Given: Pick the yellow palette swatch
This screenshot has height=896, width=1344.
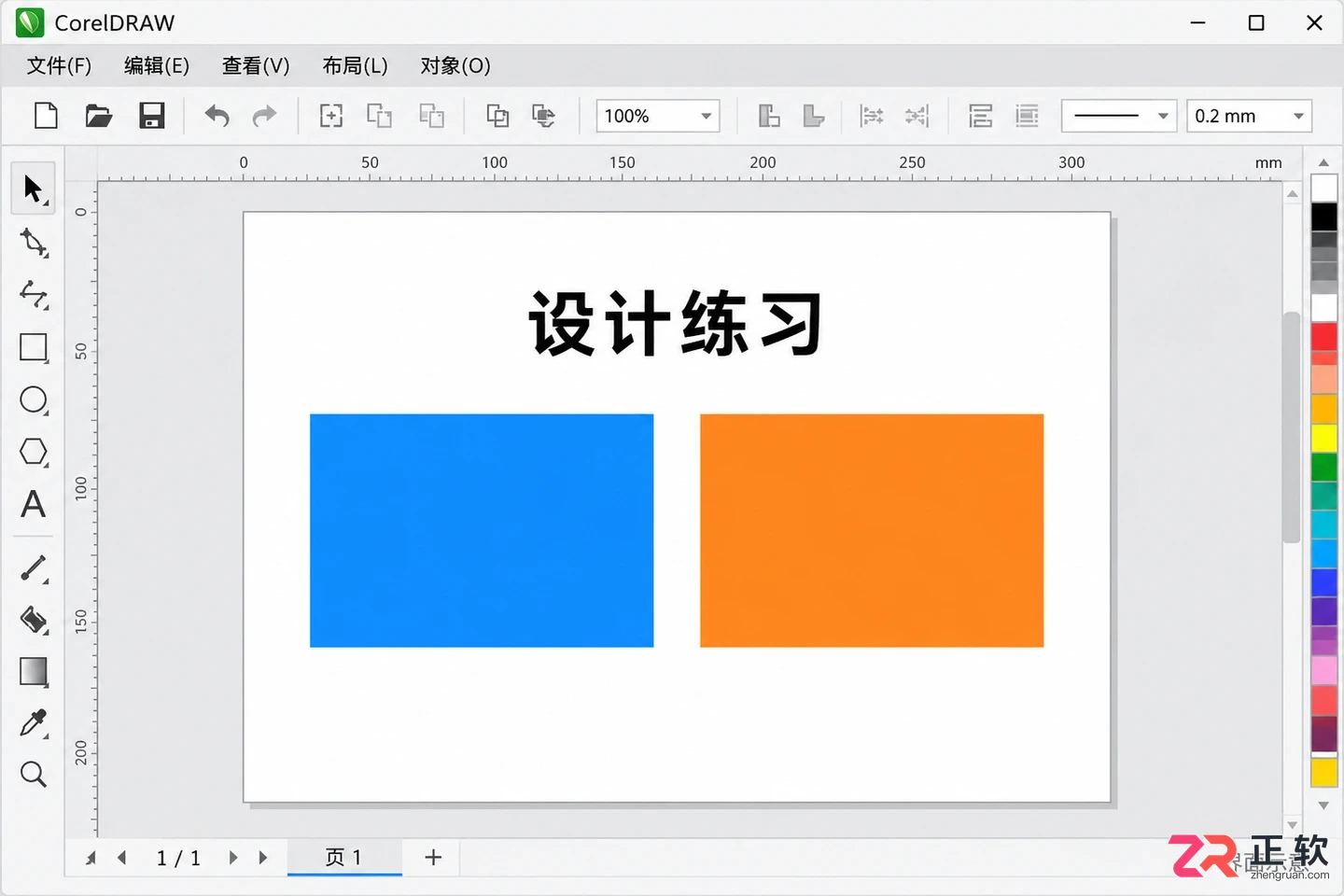Looking at the screenshot, I should click(x=1323, y=438).
